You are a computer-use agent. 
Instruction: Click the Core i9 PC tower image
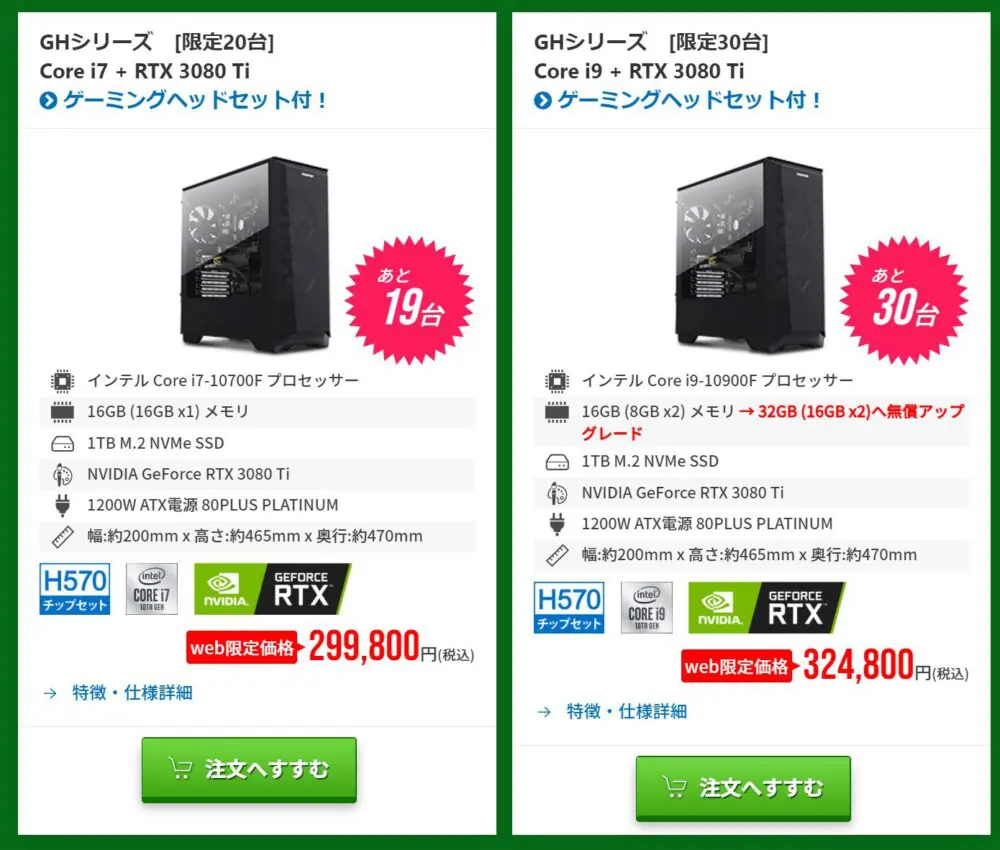(749, 253)
